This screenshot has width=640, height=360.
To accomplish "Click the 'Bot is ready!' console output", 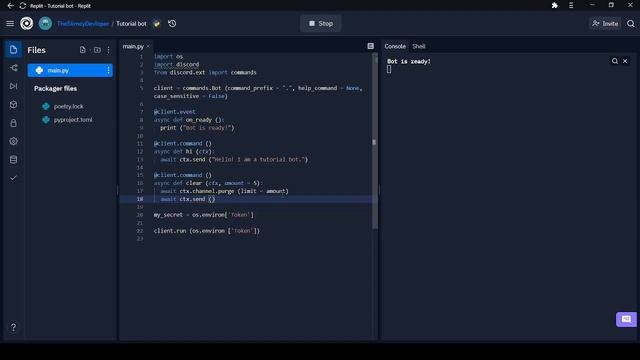I will pos(409,62).
